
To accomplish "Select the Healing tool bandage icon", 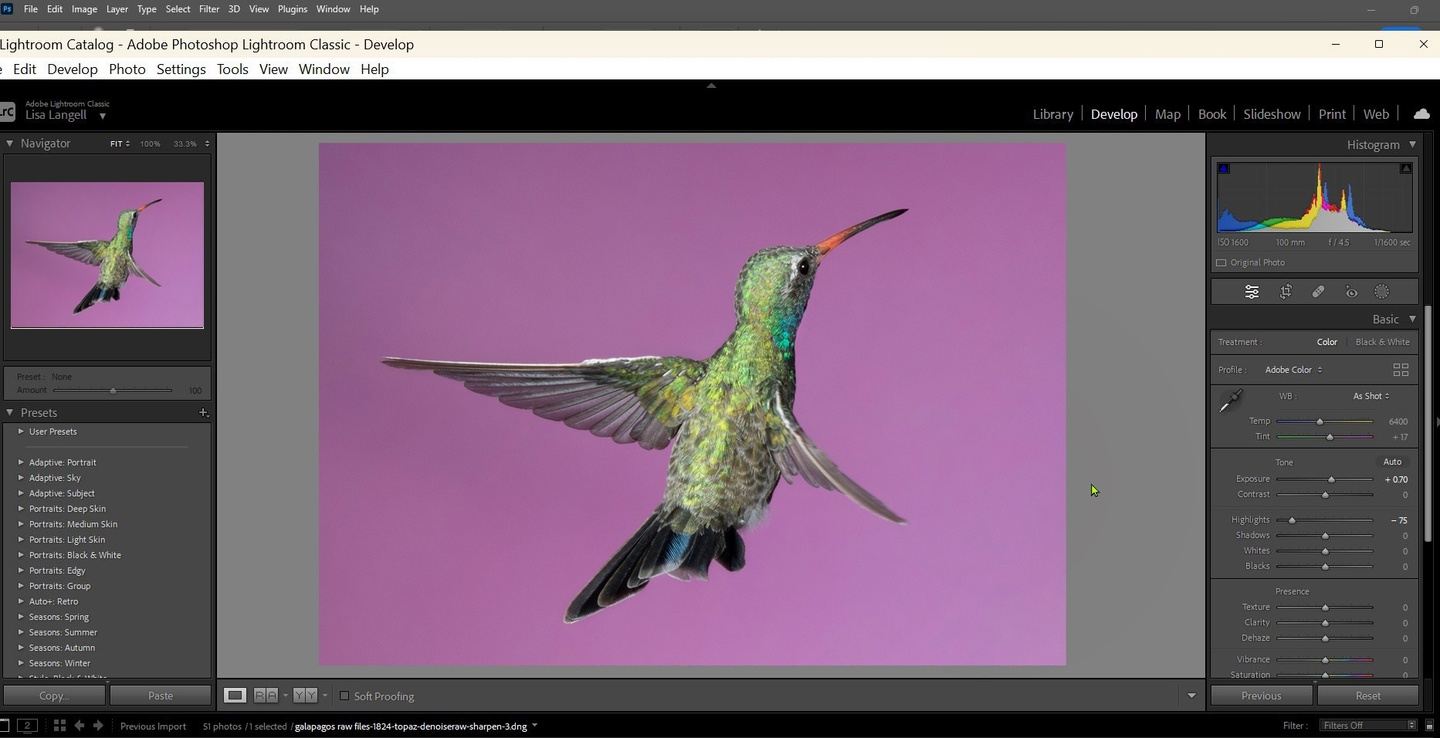I will (1318, 292).
